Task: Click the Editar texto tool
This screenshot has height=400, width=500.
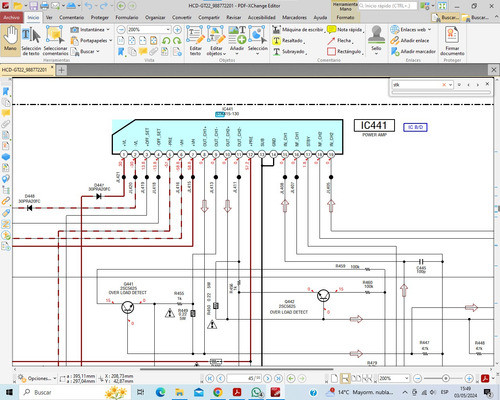Action: coord(195,41)
